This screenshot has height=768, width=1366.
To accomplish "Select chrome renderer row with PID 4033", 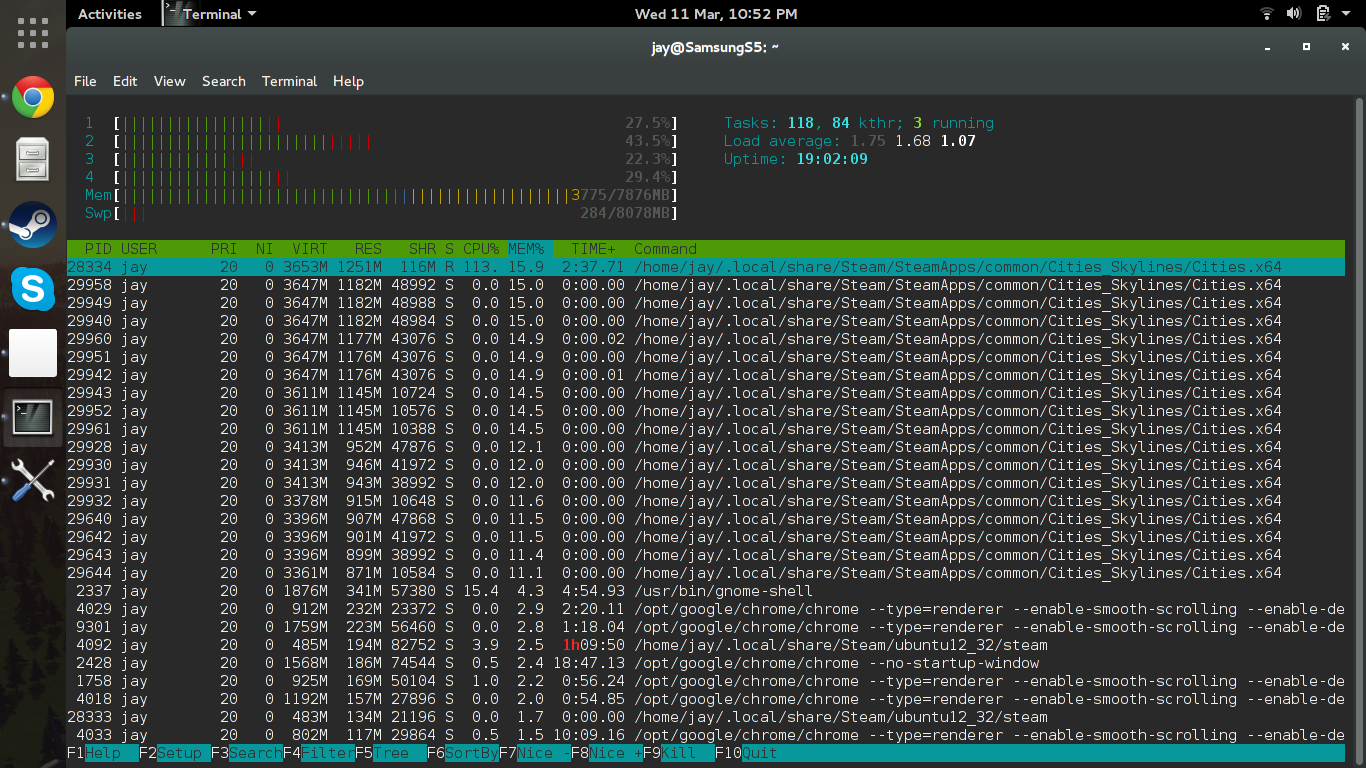I will 706,735.
